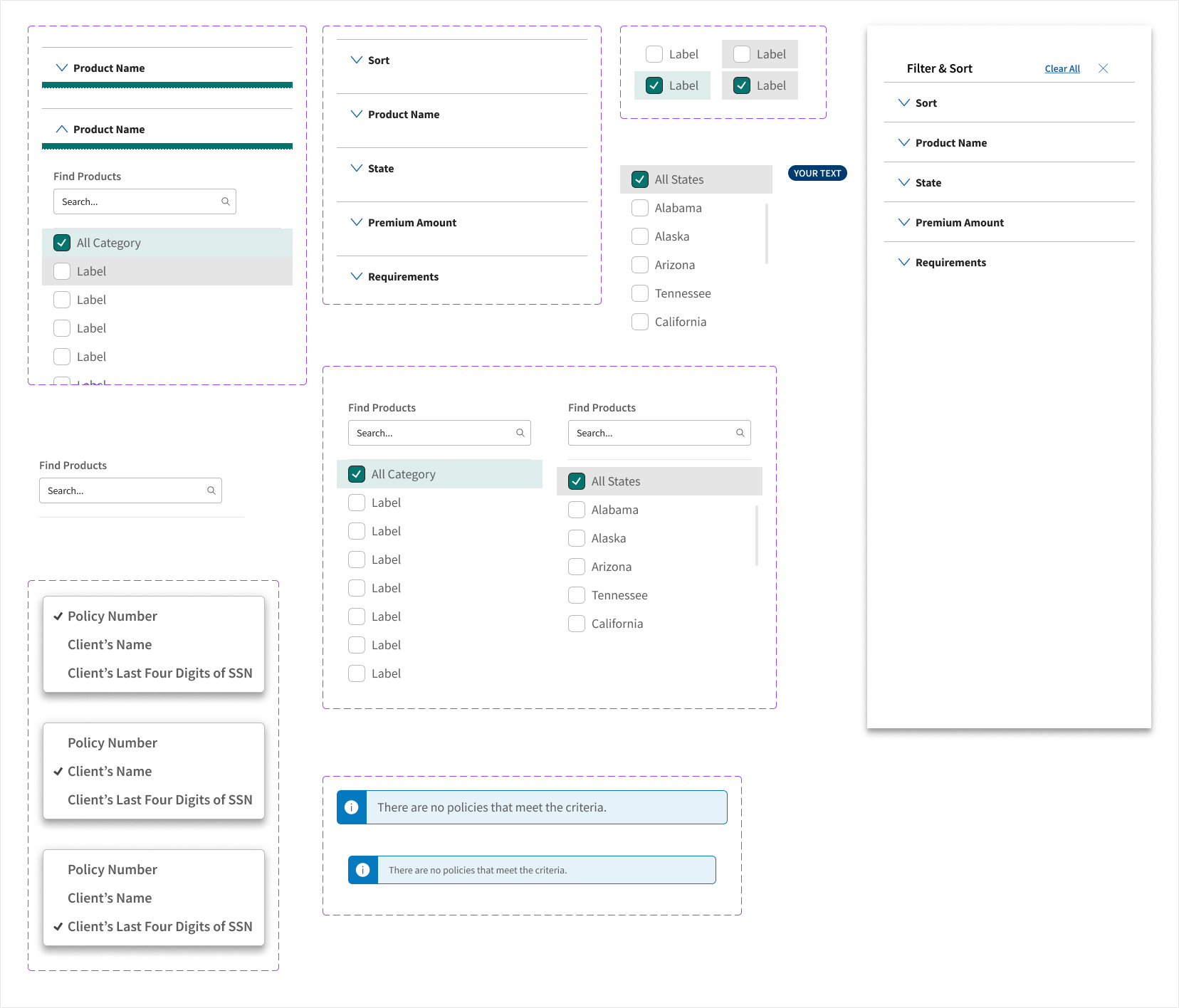Click the scrollbar beside the states list with search
The width and height of the screenshot is (1179, 1008).
coord(756,535)
